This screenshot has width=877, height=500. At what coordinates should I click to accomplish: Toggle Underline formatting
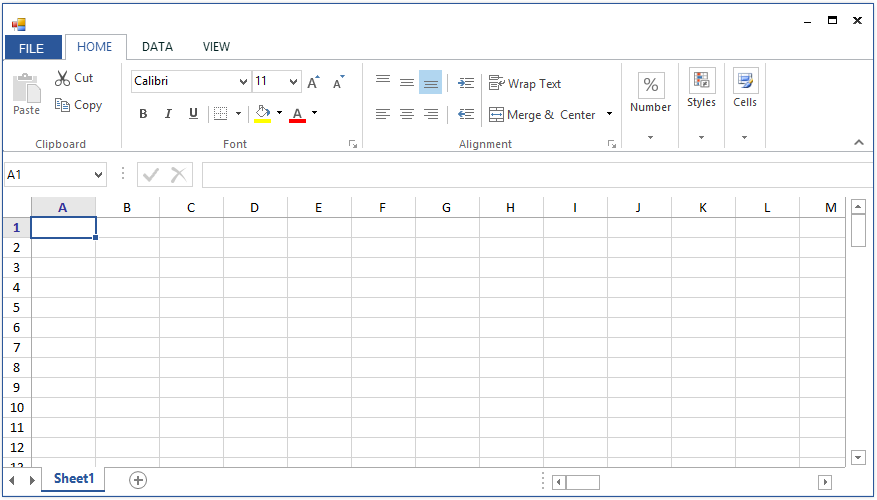point(194,114)
